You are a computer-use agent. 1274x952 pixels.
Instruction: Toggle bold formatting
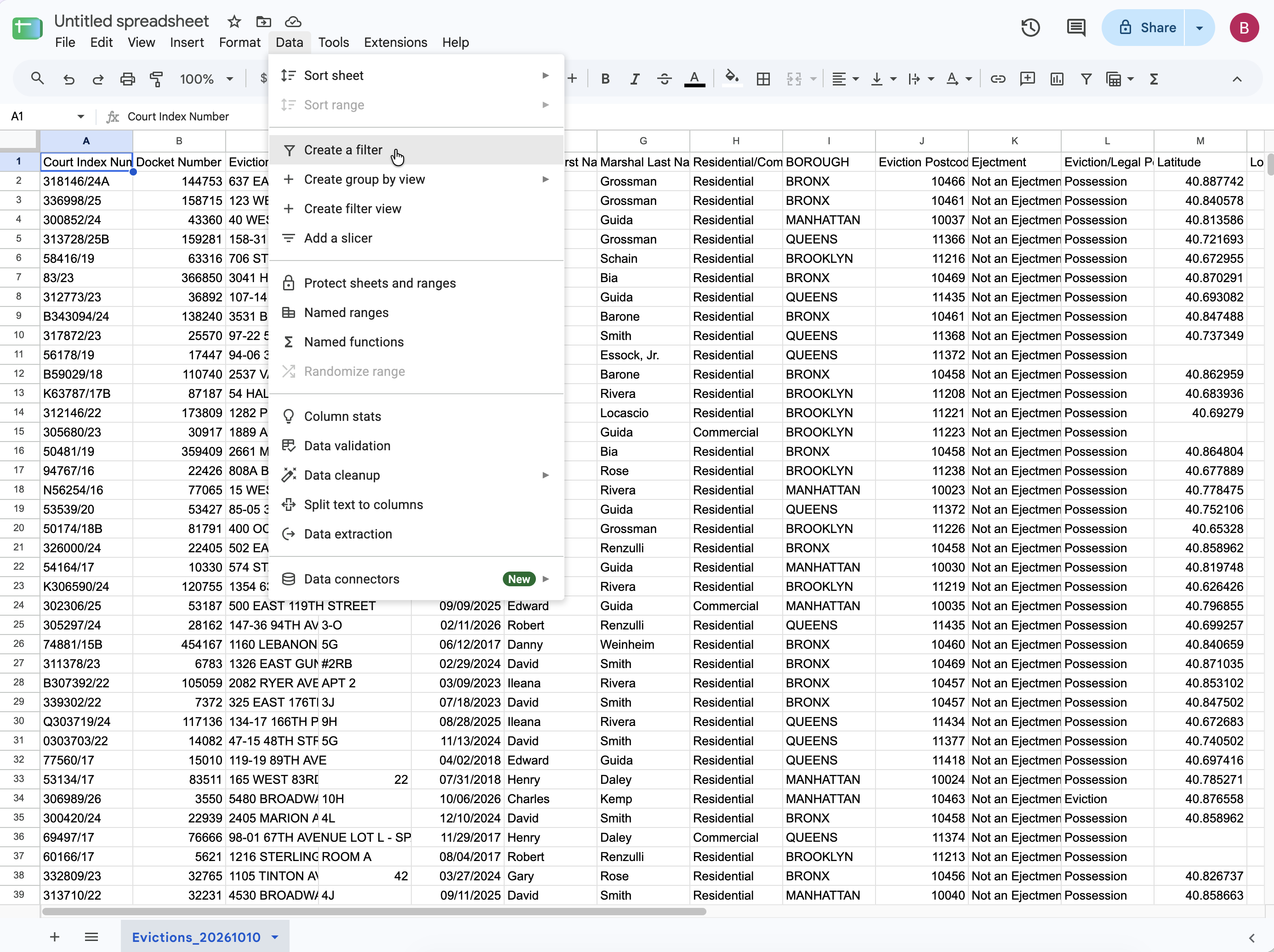tap(605, 79)
